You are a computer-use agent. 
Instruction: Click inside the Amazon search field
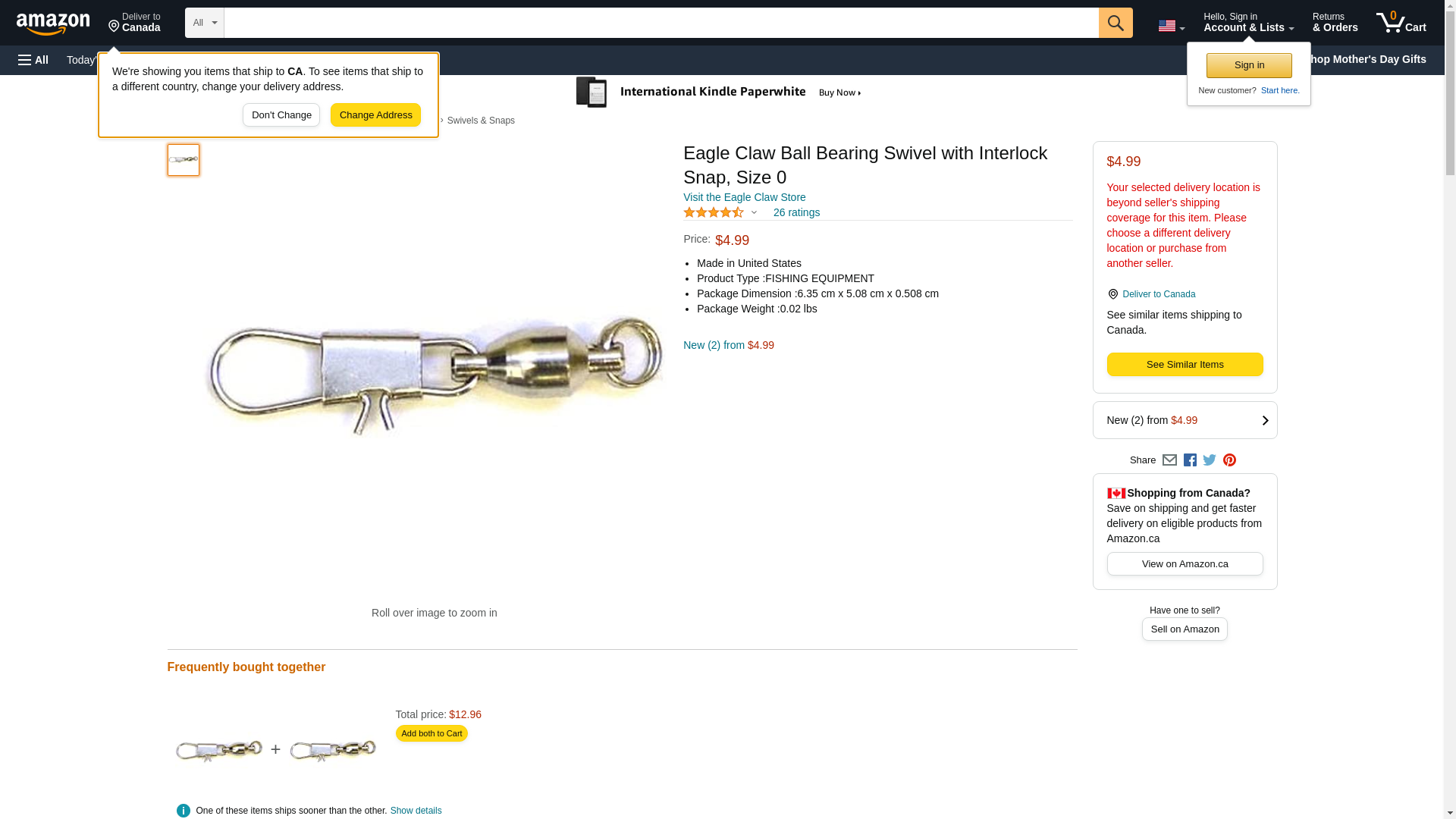click(x=660, y=23)
